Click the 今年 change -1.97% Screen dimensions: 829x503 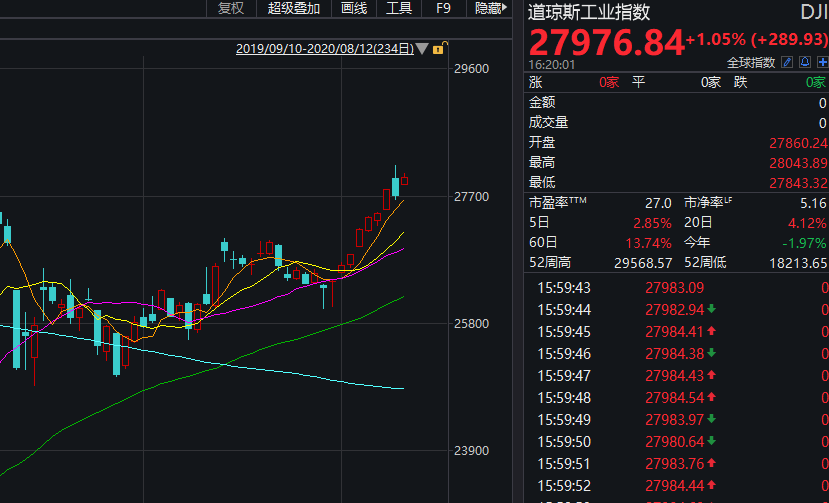pyautogui.click(x=804, y=243)
